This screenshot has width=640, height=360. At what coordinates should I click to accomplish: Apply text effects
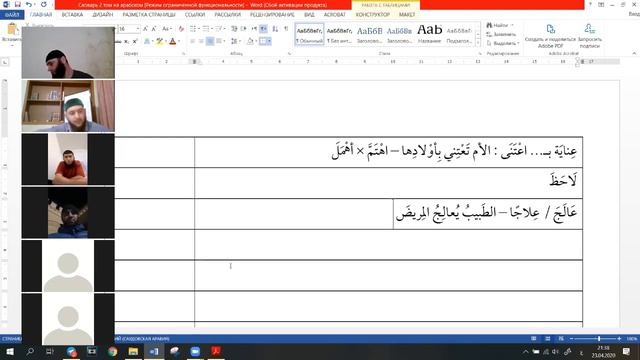tap(147, 41)
